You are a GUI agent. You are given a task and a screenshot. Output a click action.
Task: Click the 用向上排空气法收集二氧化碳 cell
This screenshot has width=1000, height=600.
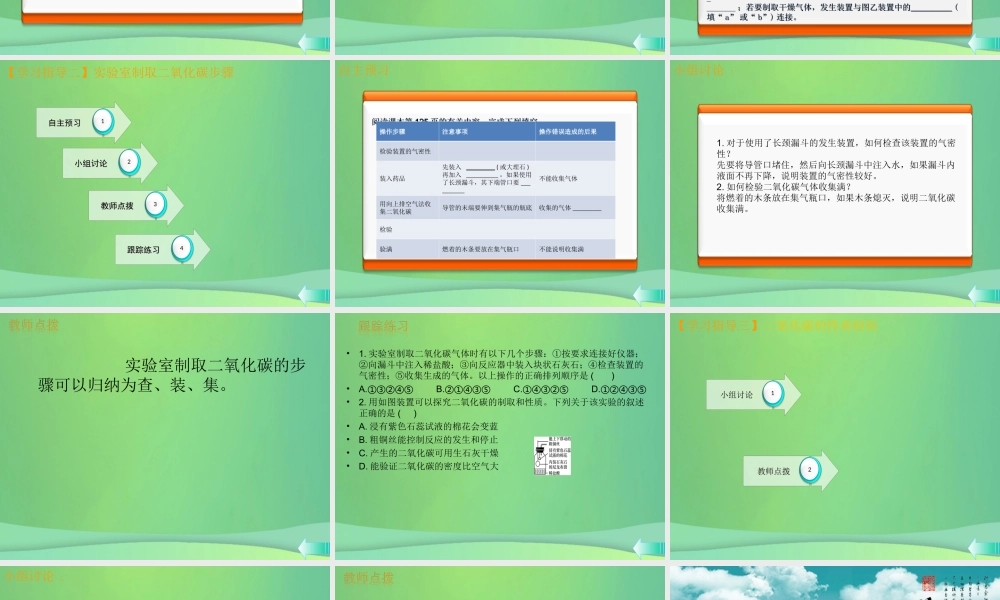coord(408,208)
